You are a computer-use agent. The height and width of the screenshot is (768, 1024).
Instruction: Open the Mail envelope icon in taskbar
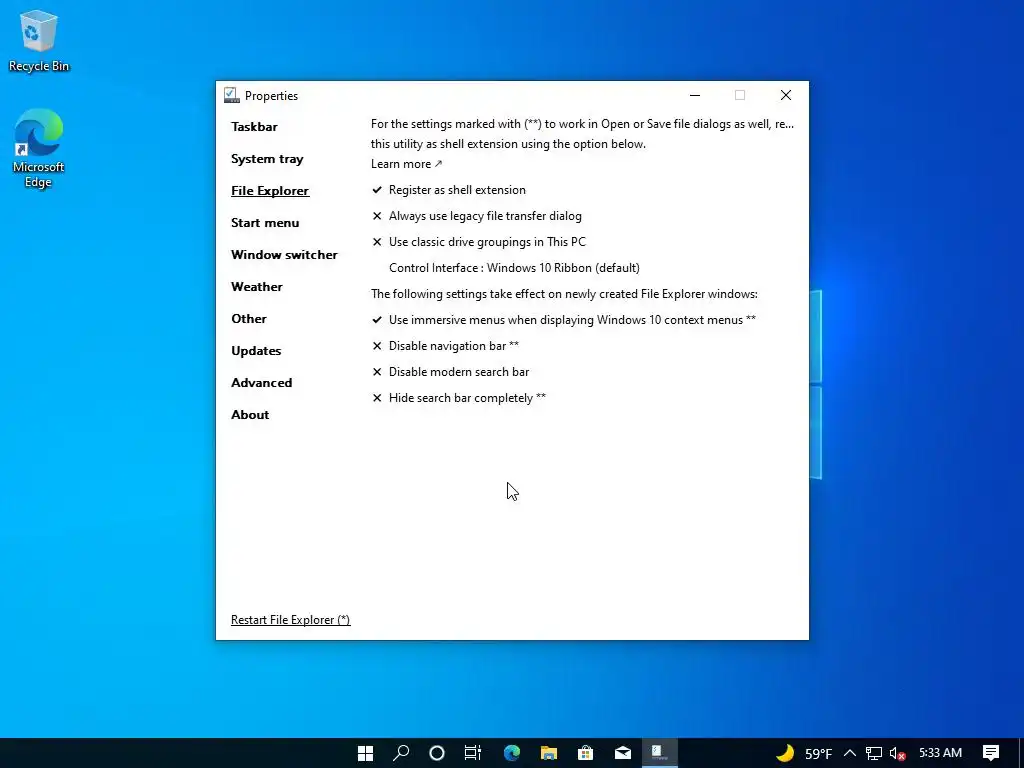623,753
